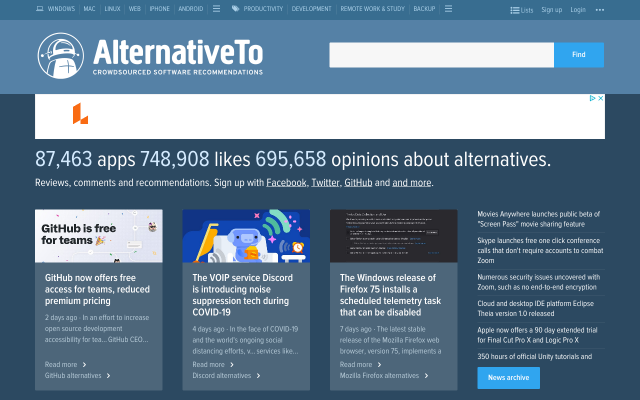The width and height of the screenshot is (640, 400).
Task: Select the Web platform
Action: click(135, 9)
